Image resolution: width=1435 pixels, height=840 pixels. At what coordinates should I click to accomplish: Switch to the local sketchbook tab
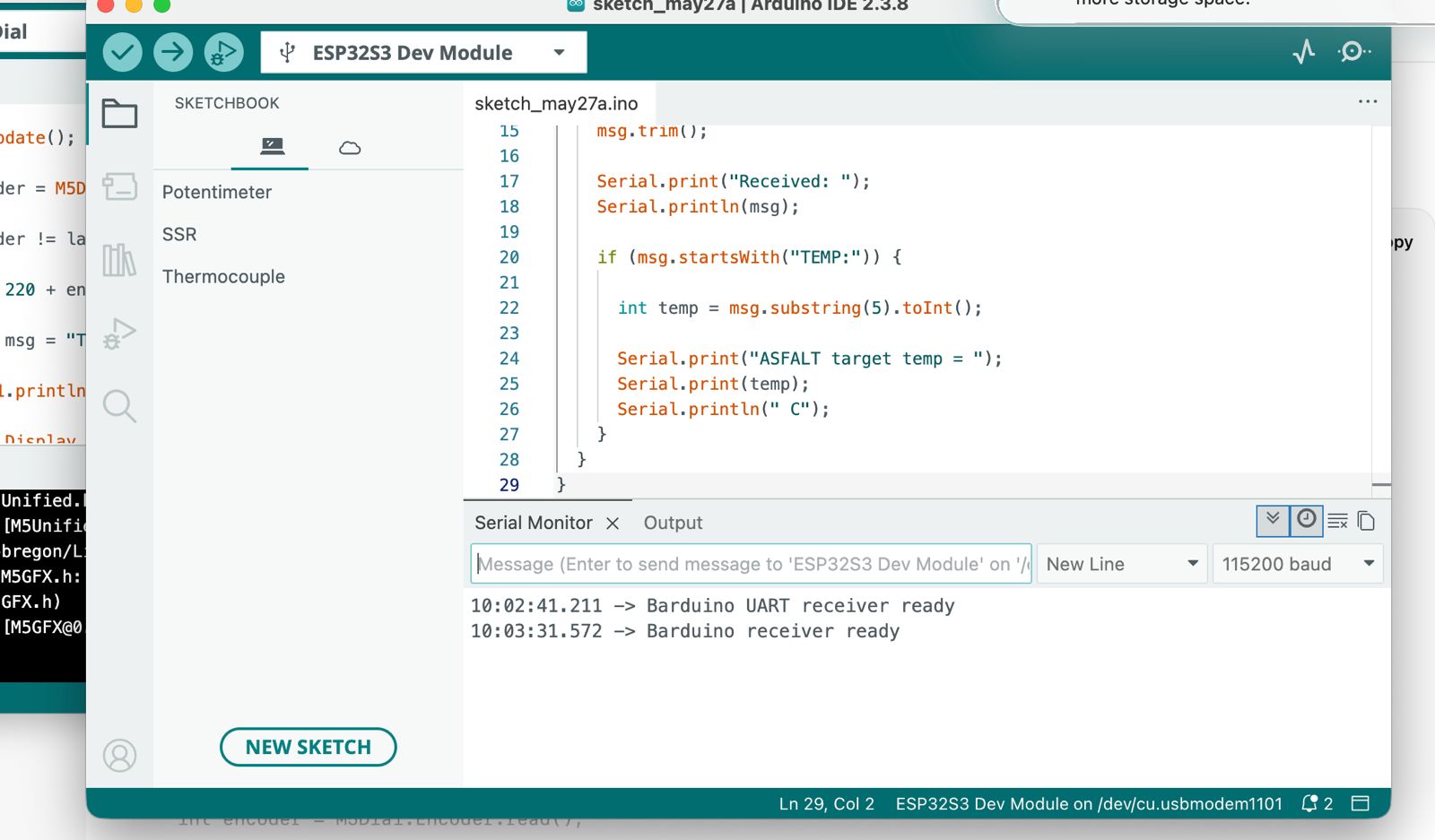(271, 146)
